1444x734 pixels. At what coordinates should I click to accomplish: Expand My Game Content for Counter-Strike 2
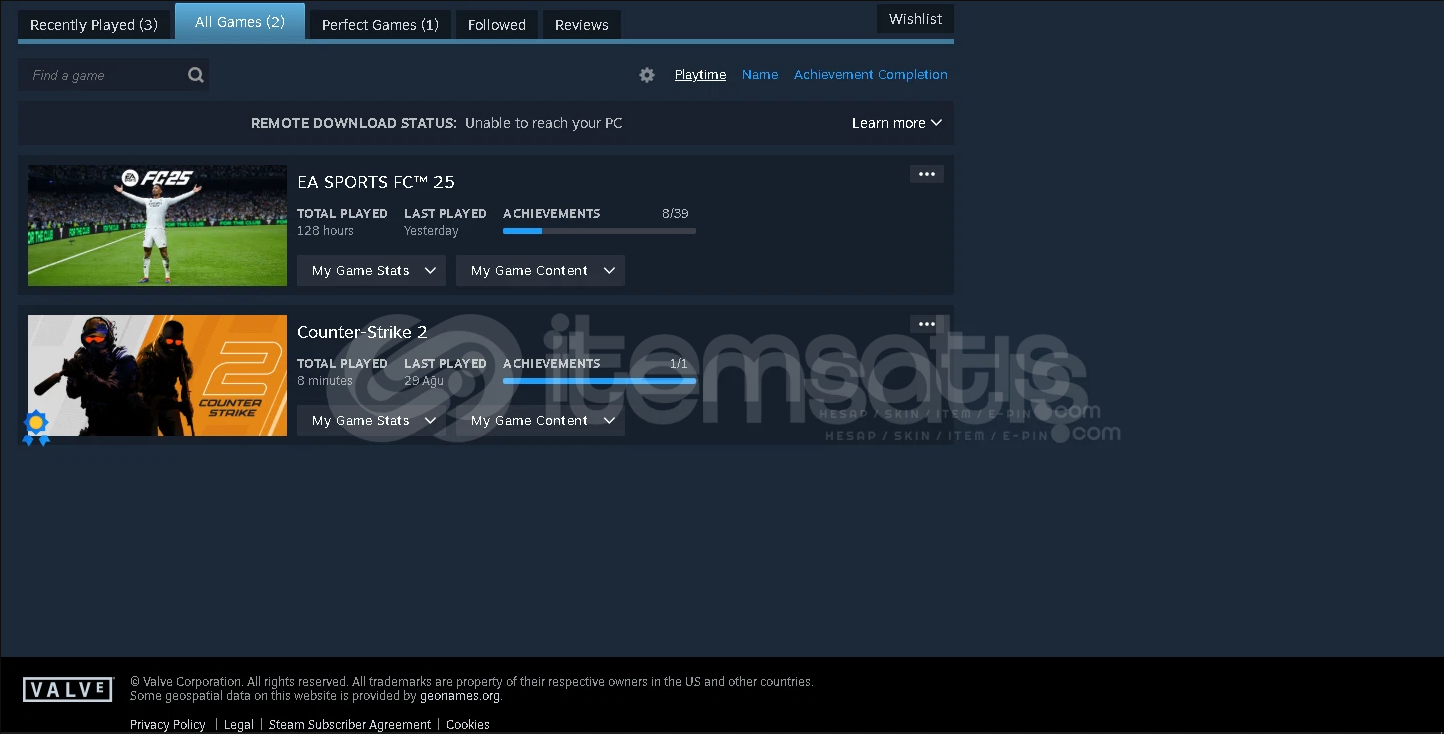pos(540,420)
